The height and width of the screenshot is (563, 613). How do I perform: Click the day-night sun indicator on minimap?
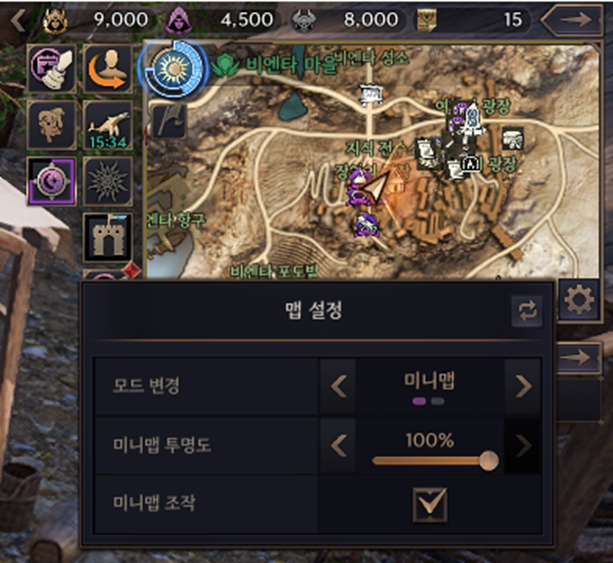pyautogui.click(x=173, y=69)
